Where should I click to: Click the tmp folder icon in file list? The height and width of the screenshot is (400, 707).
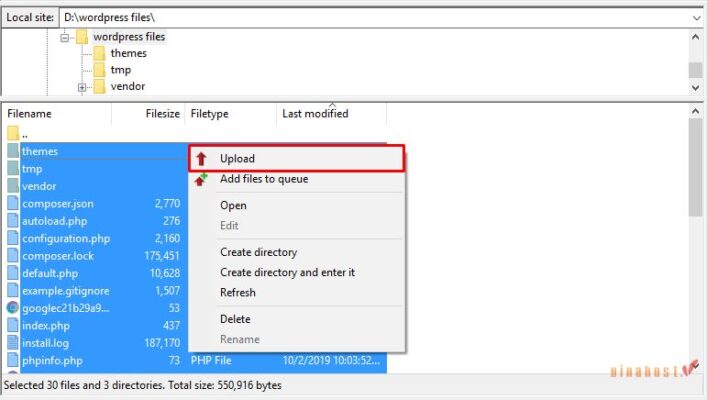click(x=13, y=169)
